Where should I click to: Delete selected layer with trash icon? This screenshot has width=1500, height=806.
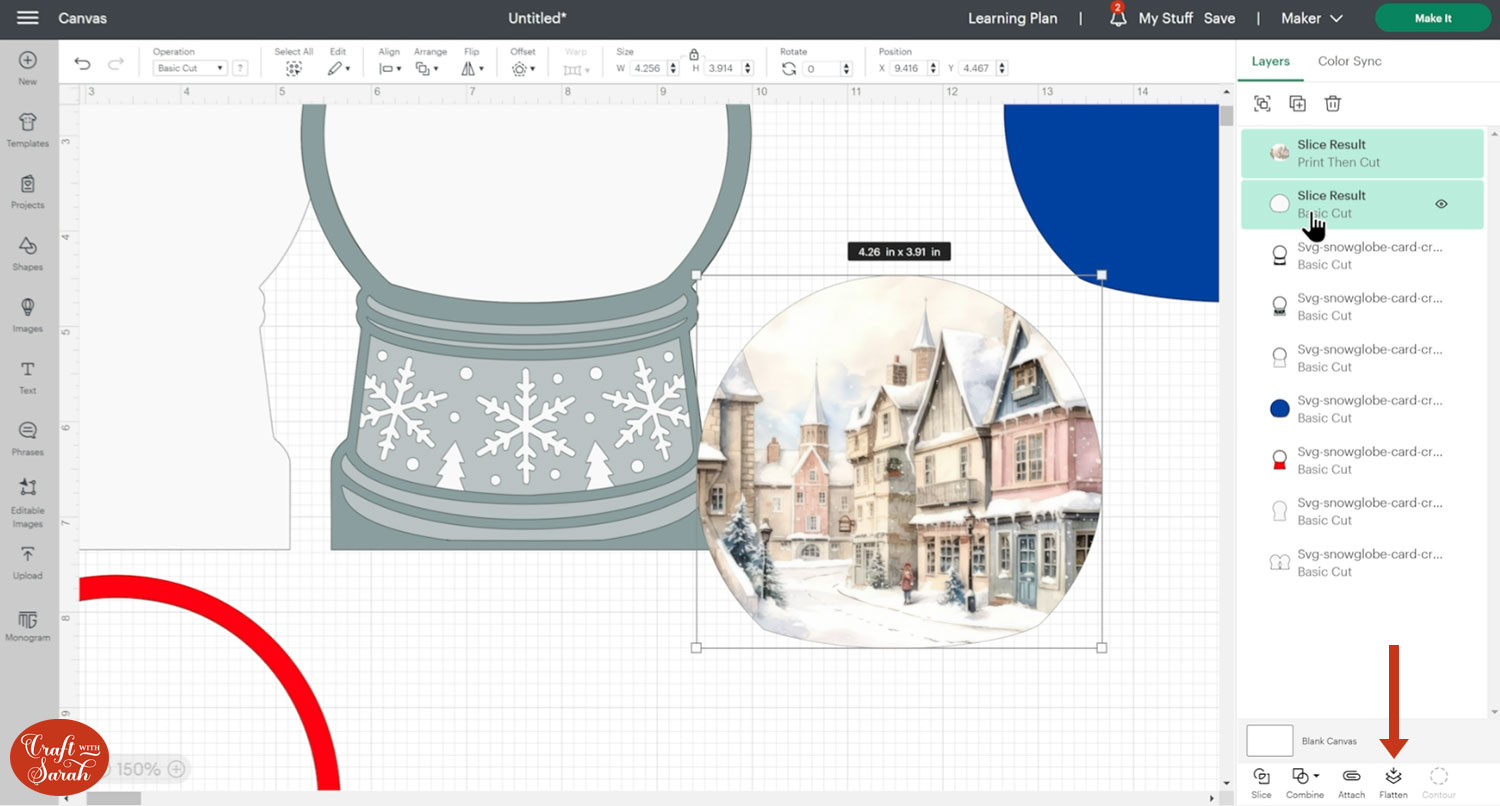[x=1332, y=104]
